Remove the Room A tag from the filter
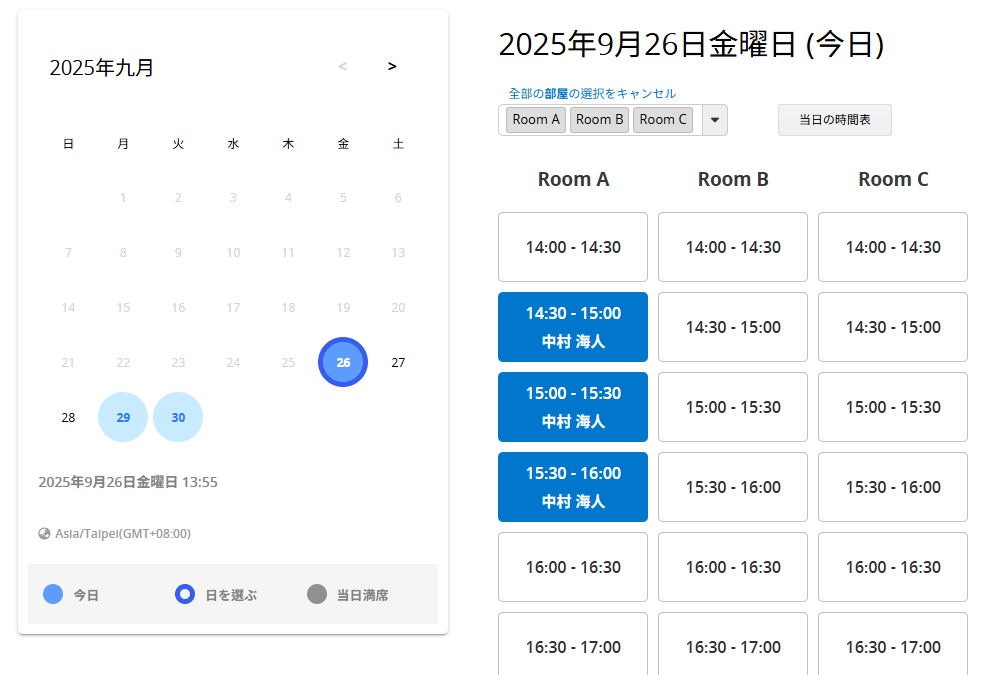 tap(536, 120)
